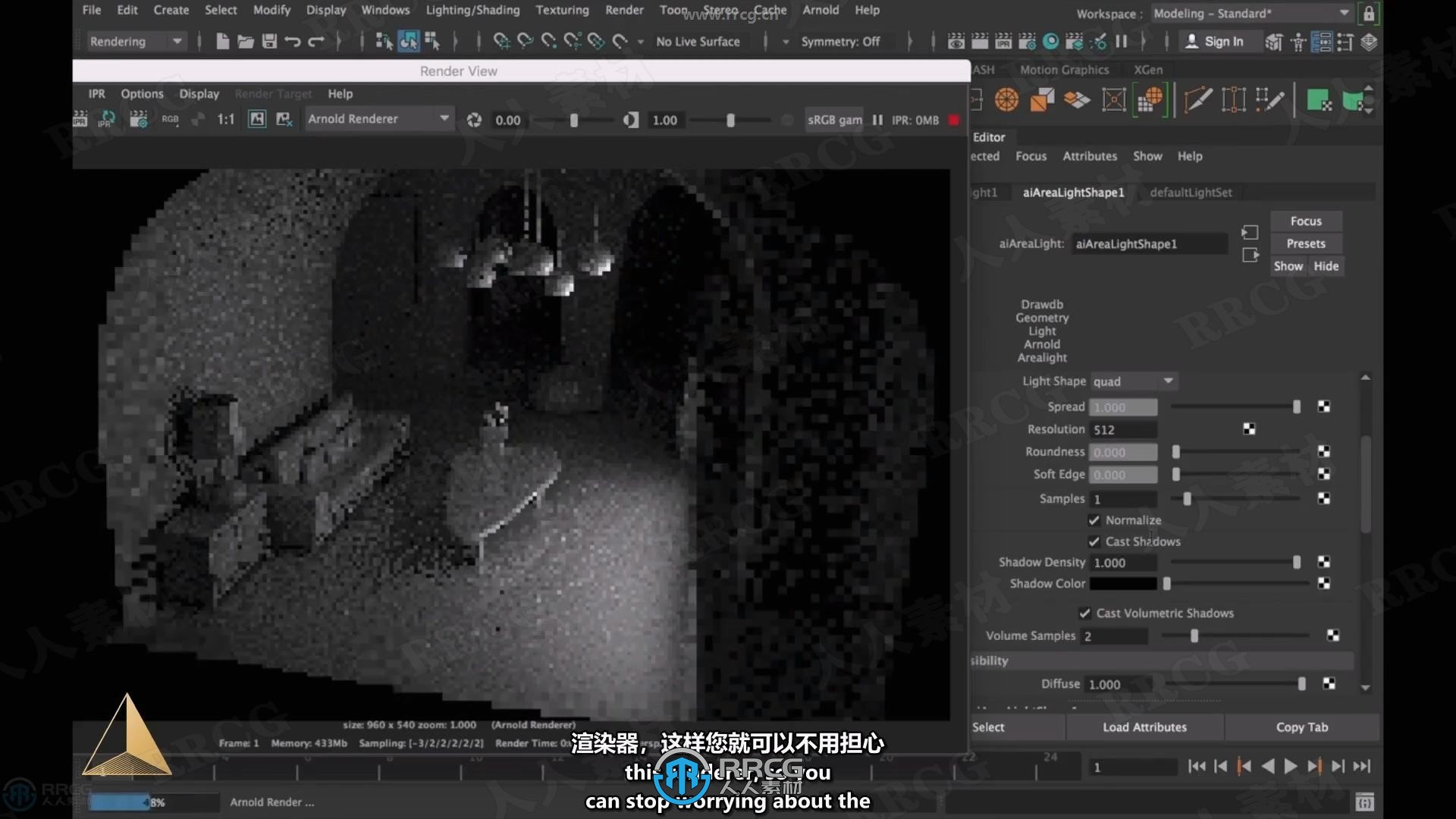The width and height of the screenshot is (1456, 819).
Task: Click the Redo arrow icon
Action: pos(316,41)
